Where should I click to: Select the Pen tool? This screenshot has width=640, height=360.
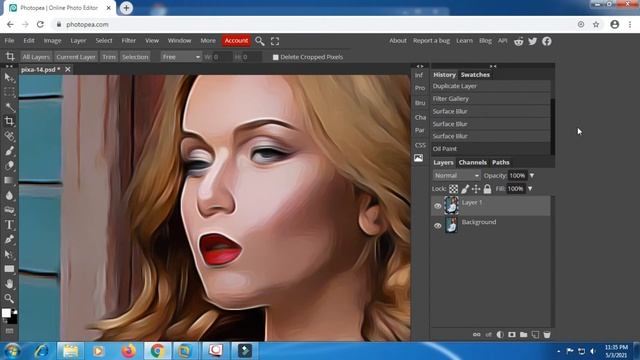pyautogui.click(x=9, y=239)
